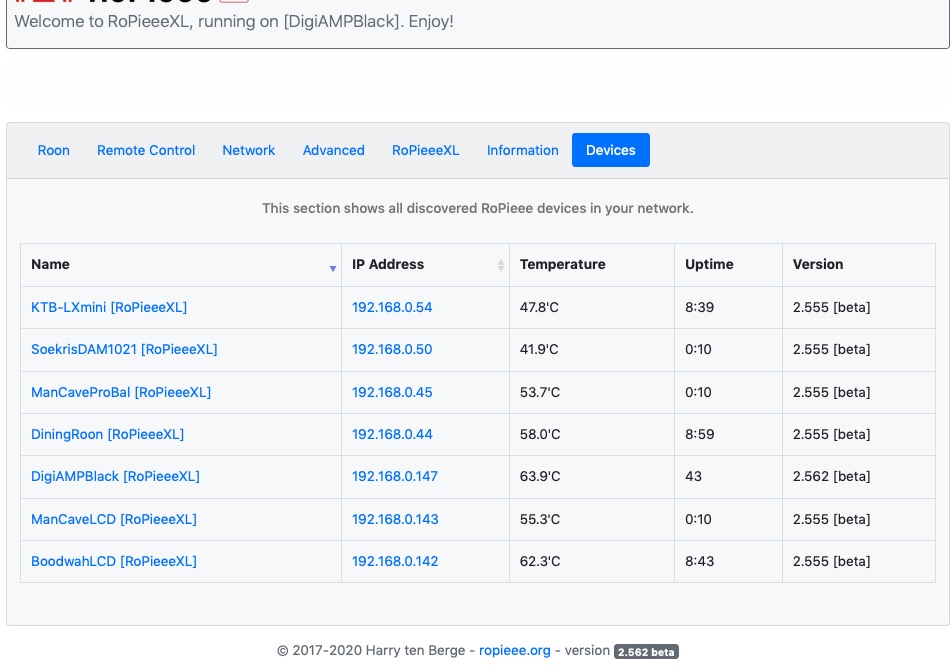This screenshot has height=672, width=952.
Task: Follow the IP link 192.168.0.54
Action: click(x=392, y=307)
